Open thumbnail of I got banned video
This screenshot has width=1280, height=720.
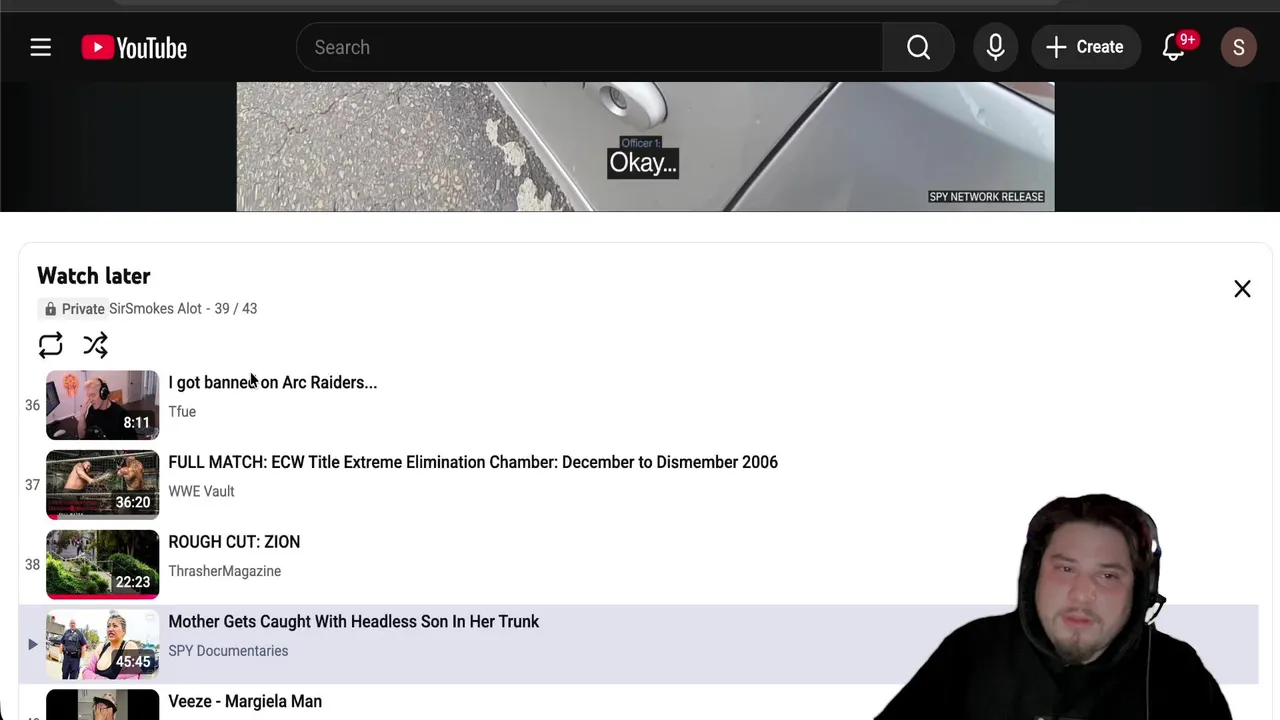pyautogui.click(x=102, y=405)
